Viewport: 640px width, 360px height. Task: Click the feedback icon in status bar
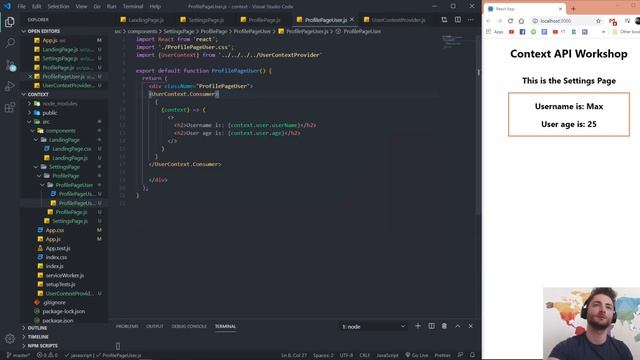click(x=460, y=355)
